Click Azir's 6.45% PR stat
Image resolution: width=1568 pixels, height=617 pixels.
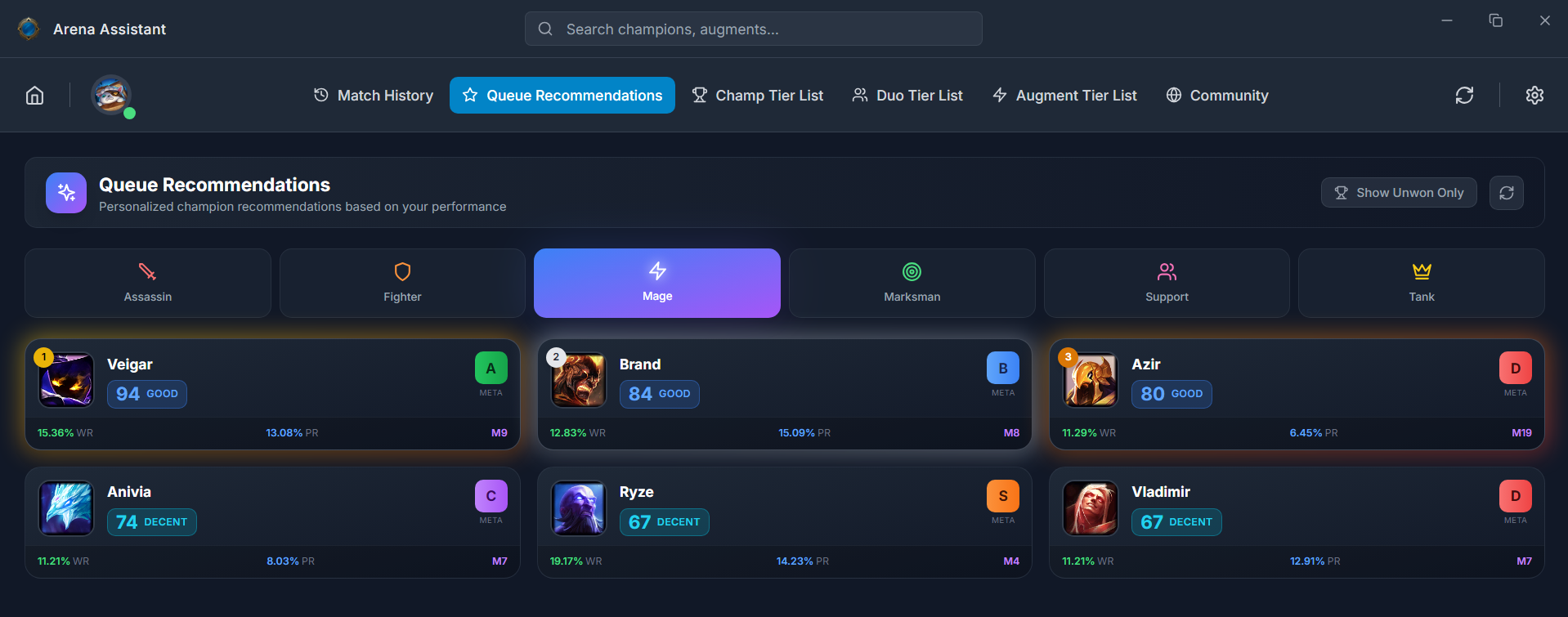point(1314,433)
